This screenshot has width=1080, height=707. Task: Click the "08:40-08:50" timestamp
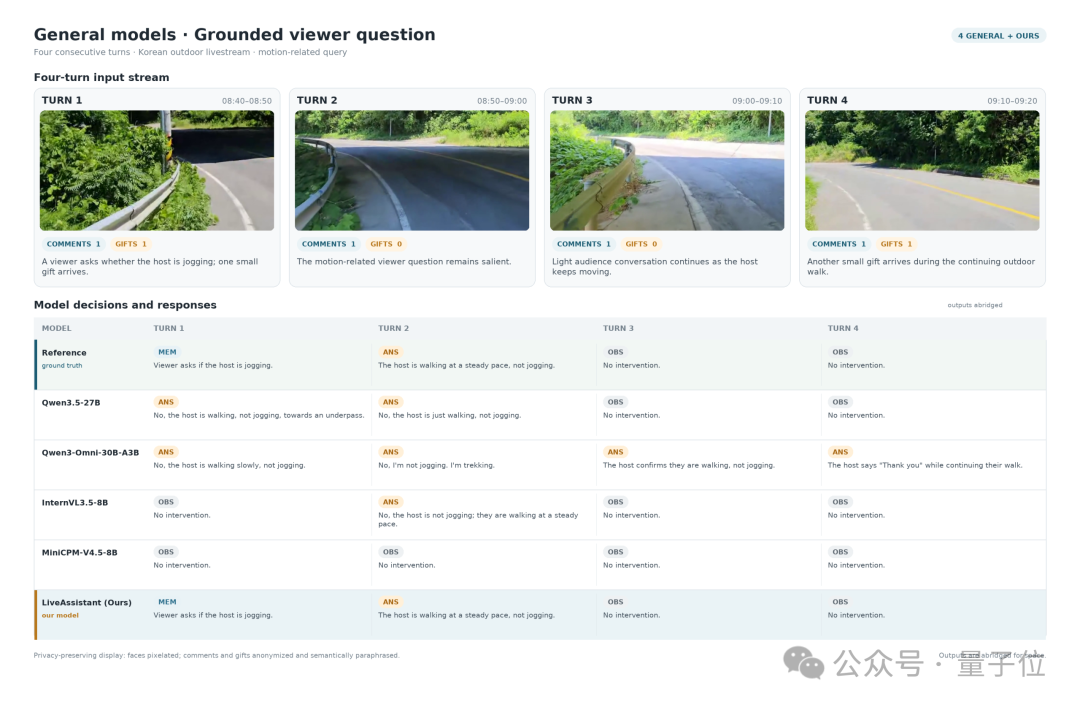tap(247, 101)
